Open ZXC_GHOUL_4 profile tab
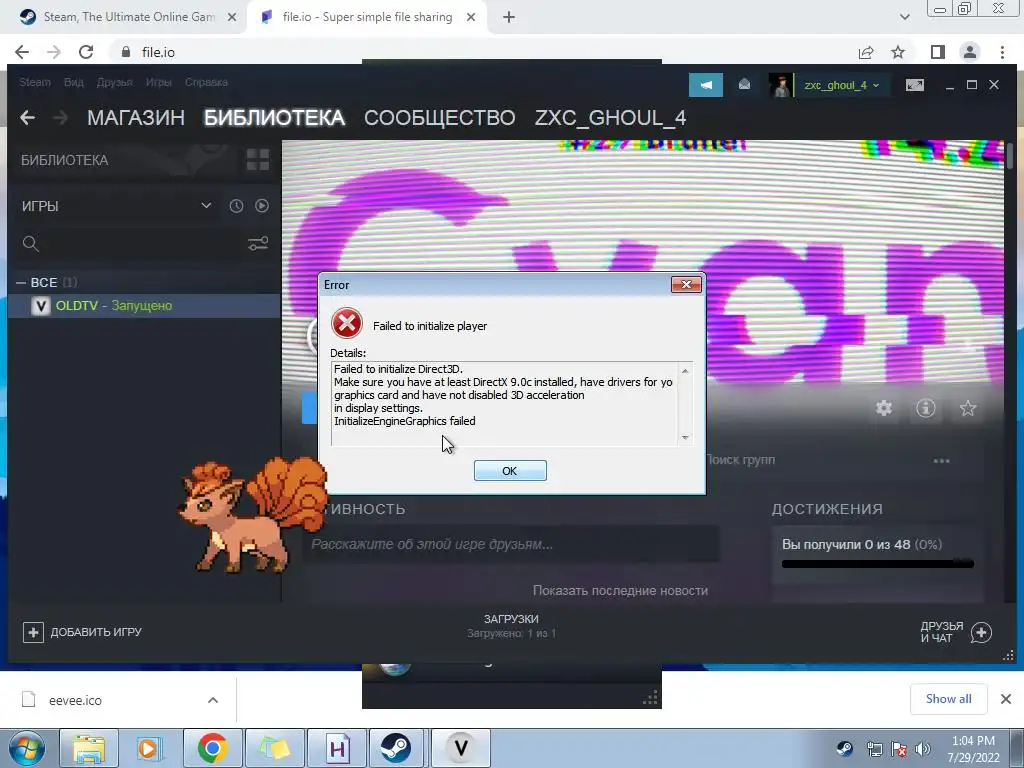1024x768 pixels. pos(610,118)
